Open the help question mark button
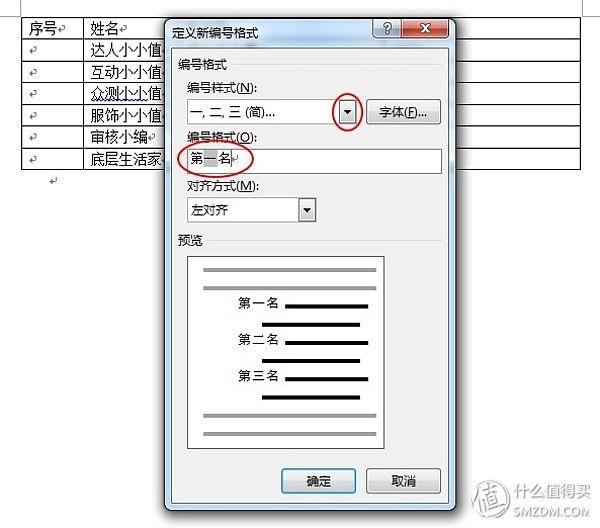The image size is (600, 528). click(387, 29)
